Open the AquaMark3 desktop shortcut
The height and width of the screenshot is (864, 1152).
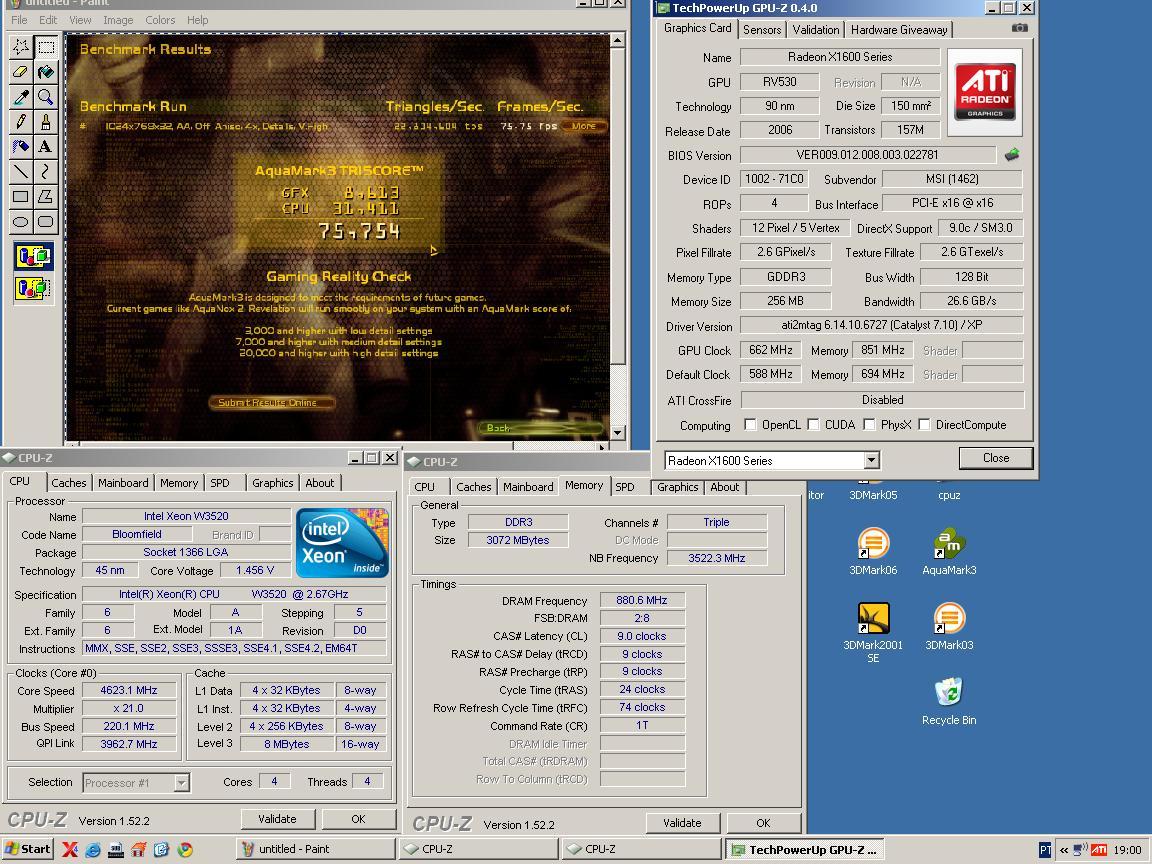coord(948,552)
